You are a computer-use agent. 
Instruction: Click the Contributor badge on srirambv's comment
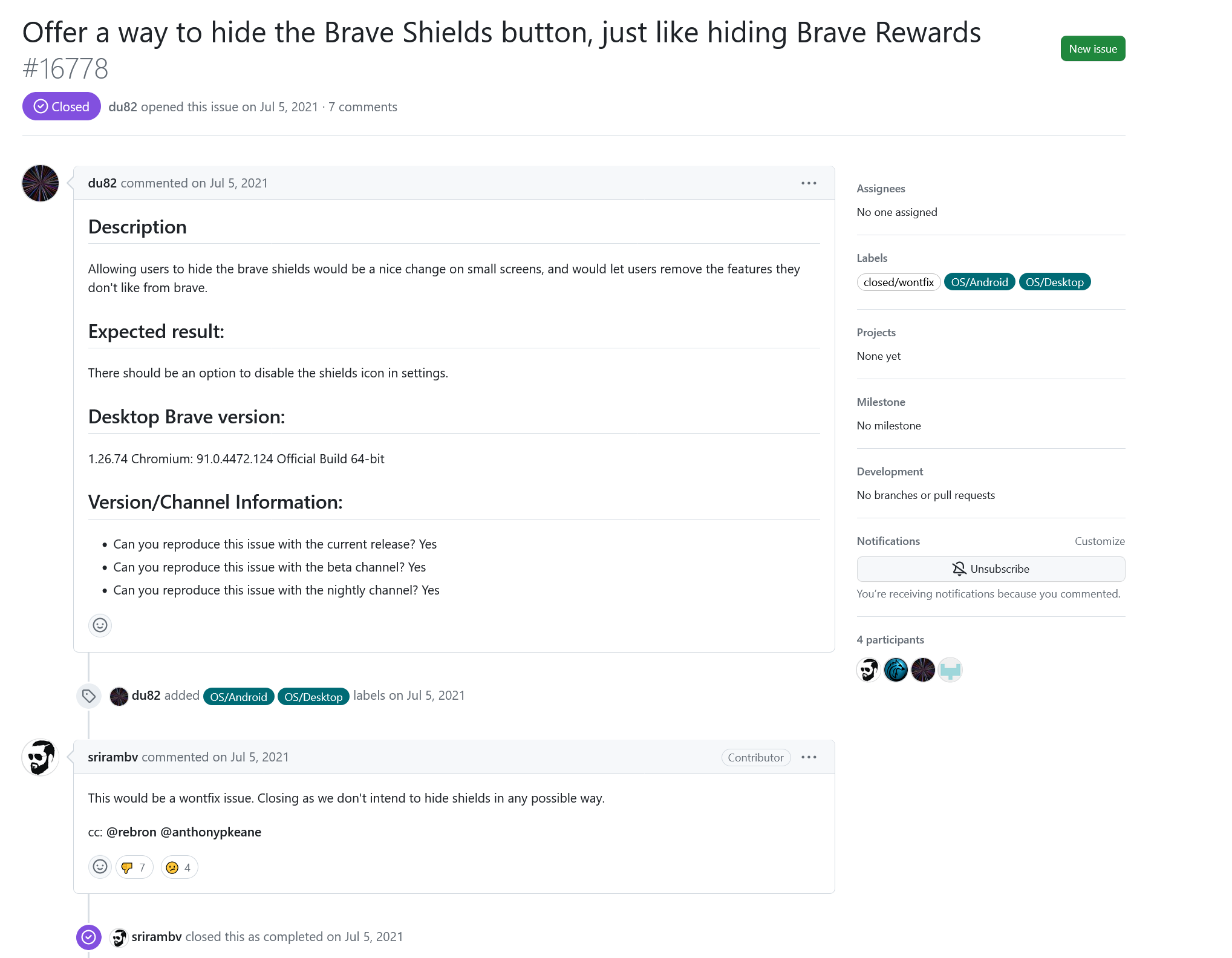click(x=755, y=757)
